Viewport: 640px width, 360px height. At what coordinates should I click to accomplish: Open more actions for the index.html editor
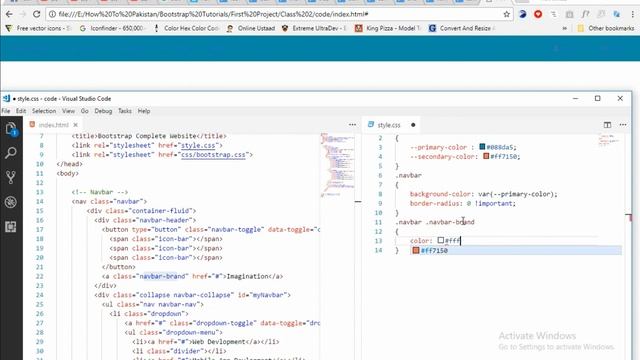coord(352,125)
